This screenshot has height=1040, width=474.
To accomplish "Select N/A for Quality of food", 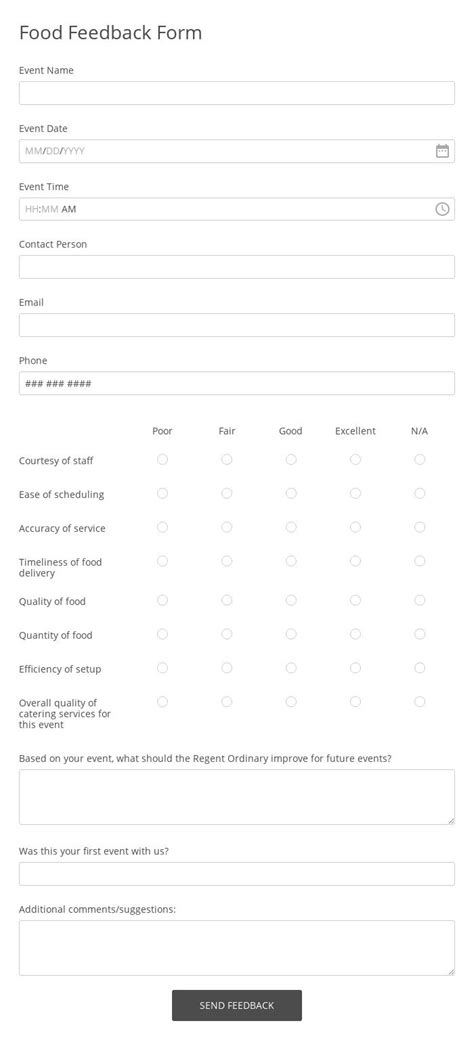I will (420, 600).
